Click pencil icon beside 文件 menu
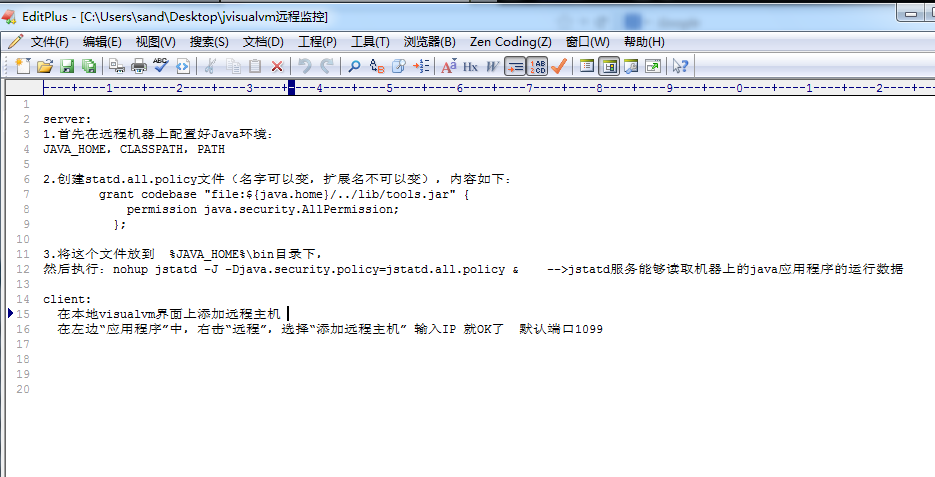935x477 pixels. click(16, 42)
